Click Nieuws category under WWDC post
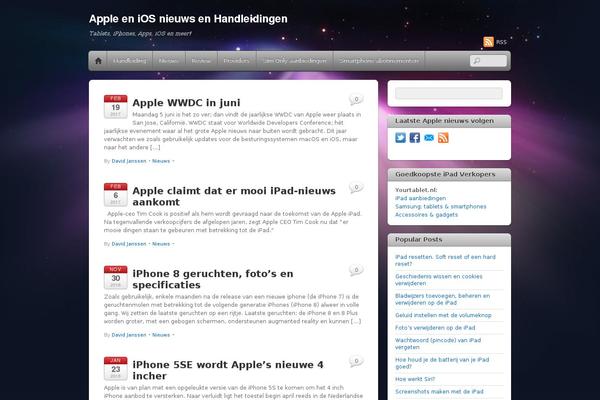Viewport: 600px width, 400px height. pyautogui.click(x=161, y=161)
